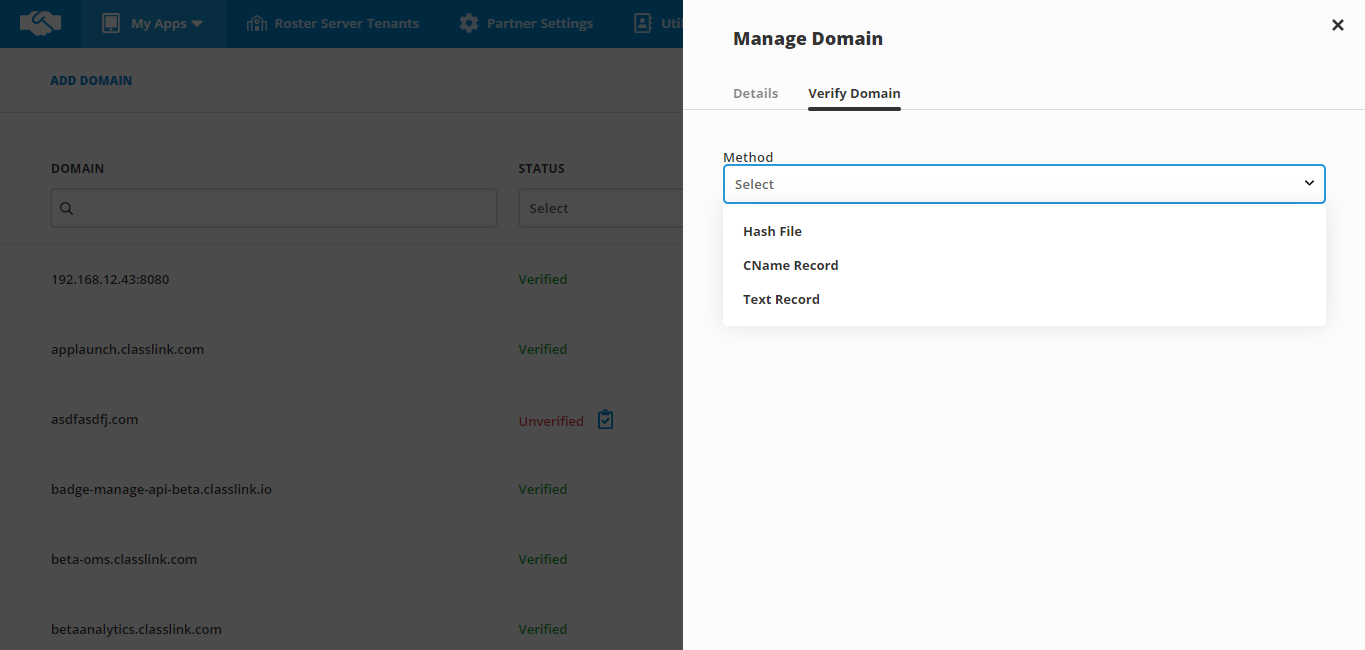
Task: Open Roster Server Tenants
Action: click(333, 23)
